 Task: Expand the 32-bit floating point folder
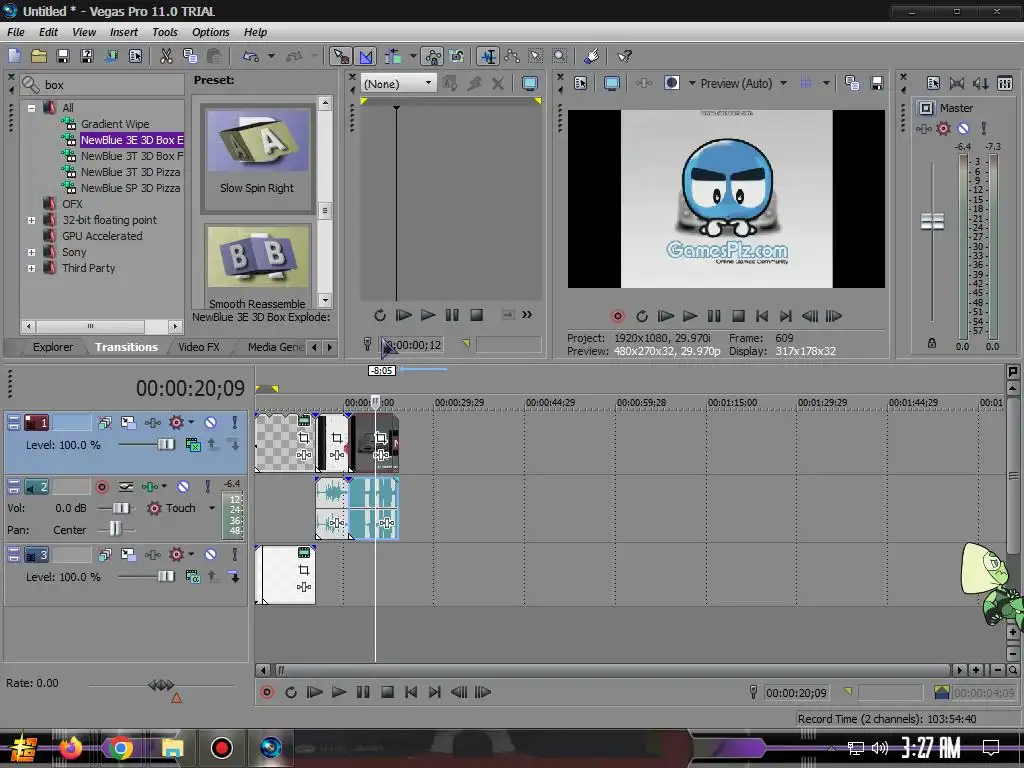coord(31,220)
